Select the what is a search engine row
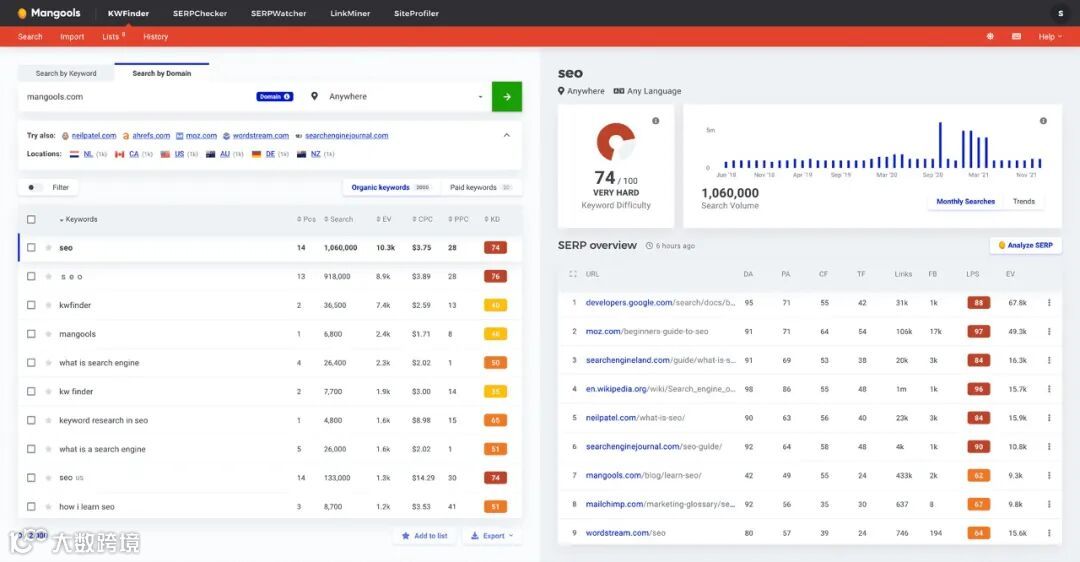Image resolution: width=1080 pixels, height=562 pixels. (270, 449)
